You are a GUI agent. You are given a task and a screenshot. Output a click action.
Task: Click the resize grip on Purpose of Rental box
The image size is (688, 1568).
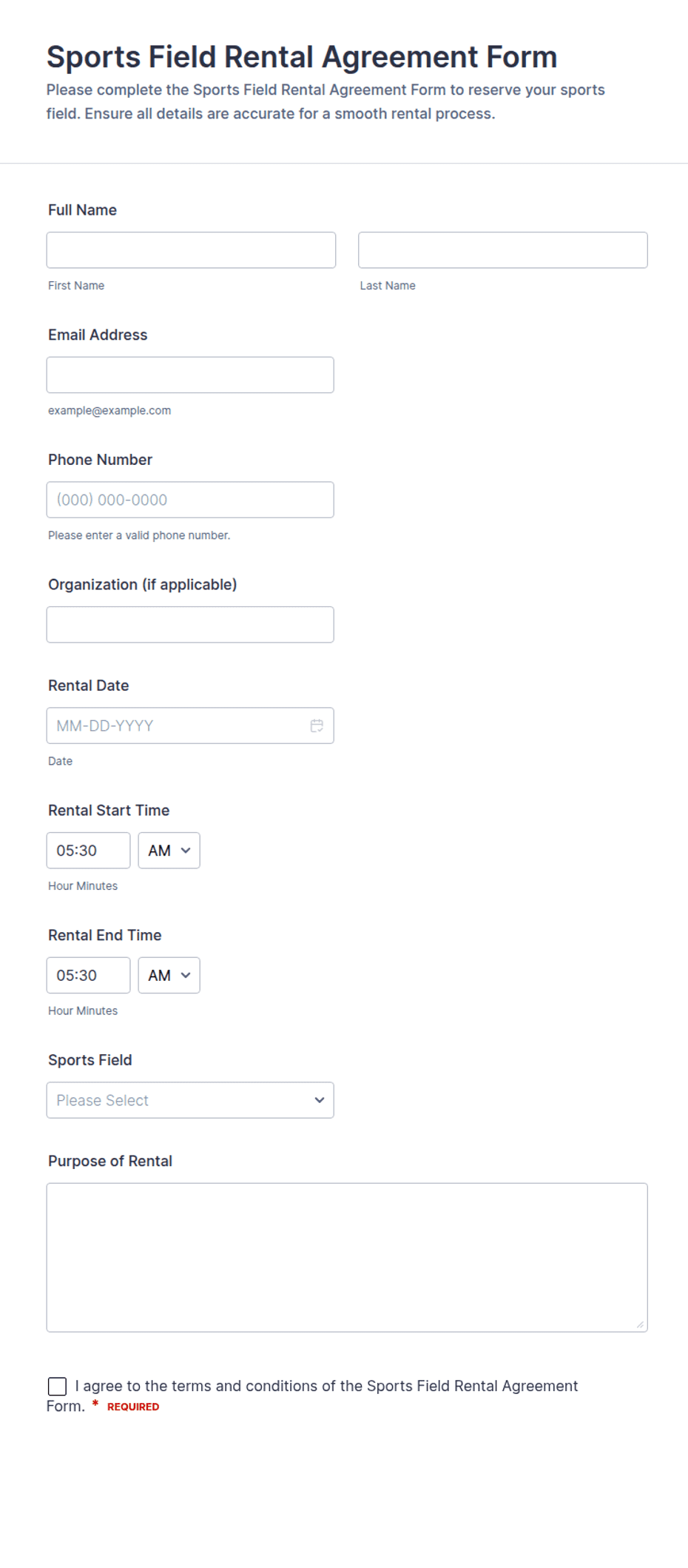click(x=640, y=1324)
